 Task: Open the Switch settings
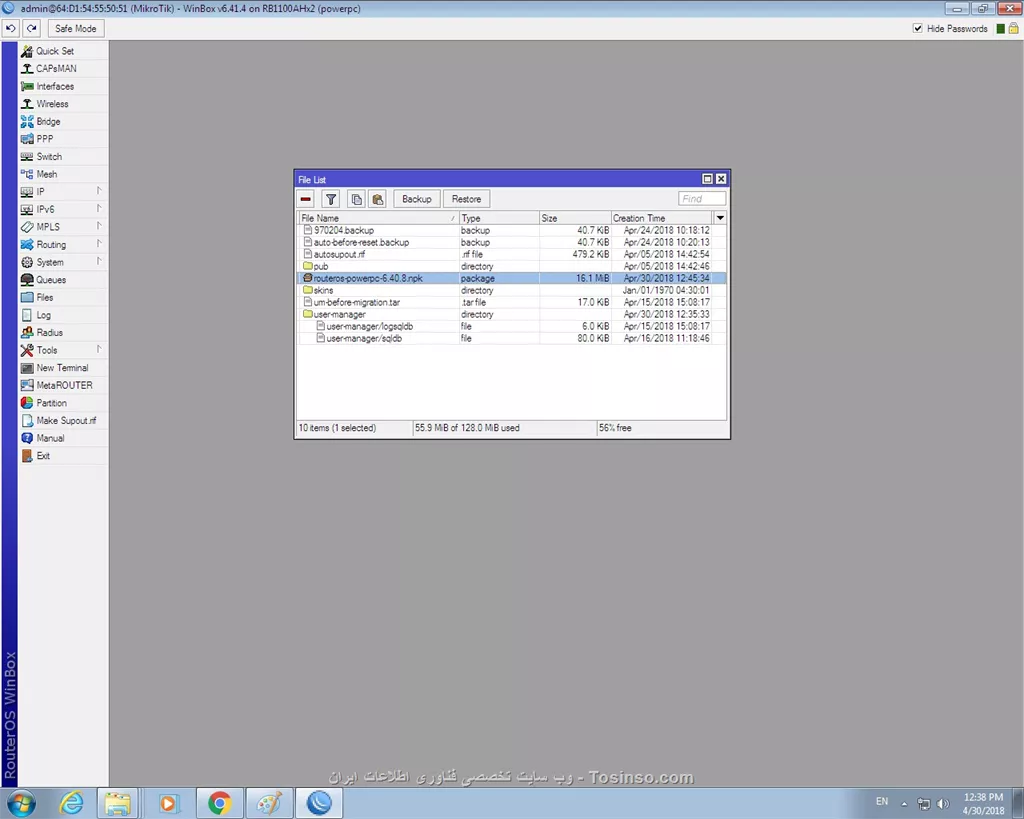(x=63, y=157)
